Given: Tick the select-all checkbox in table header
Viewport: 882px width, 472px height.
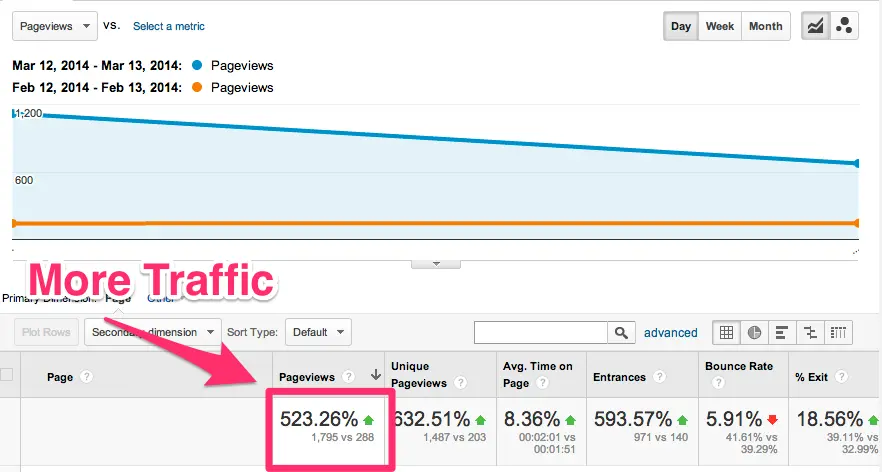Looking at the screenshot, I should point(8,375).
